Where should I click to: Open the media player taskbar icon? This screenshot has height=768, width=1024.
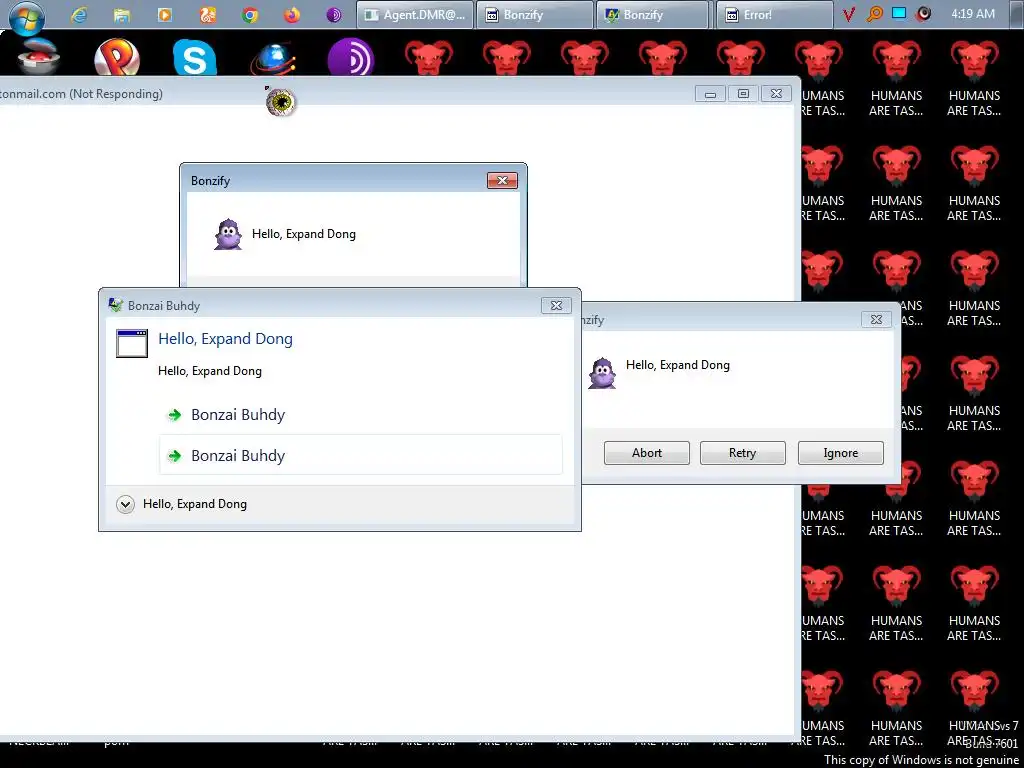coord(165,15)
